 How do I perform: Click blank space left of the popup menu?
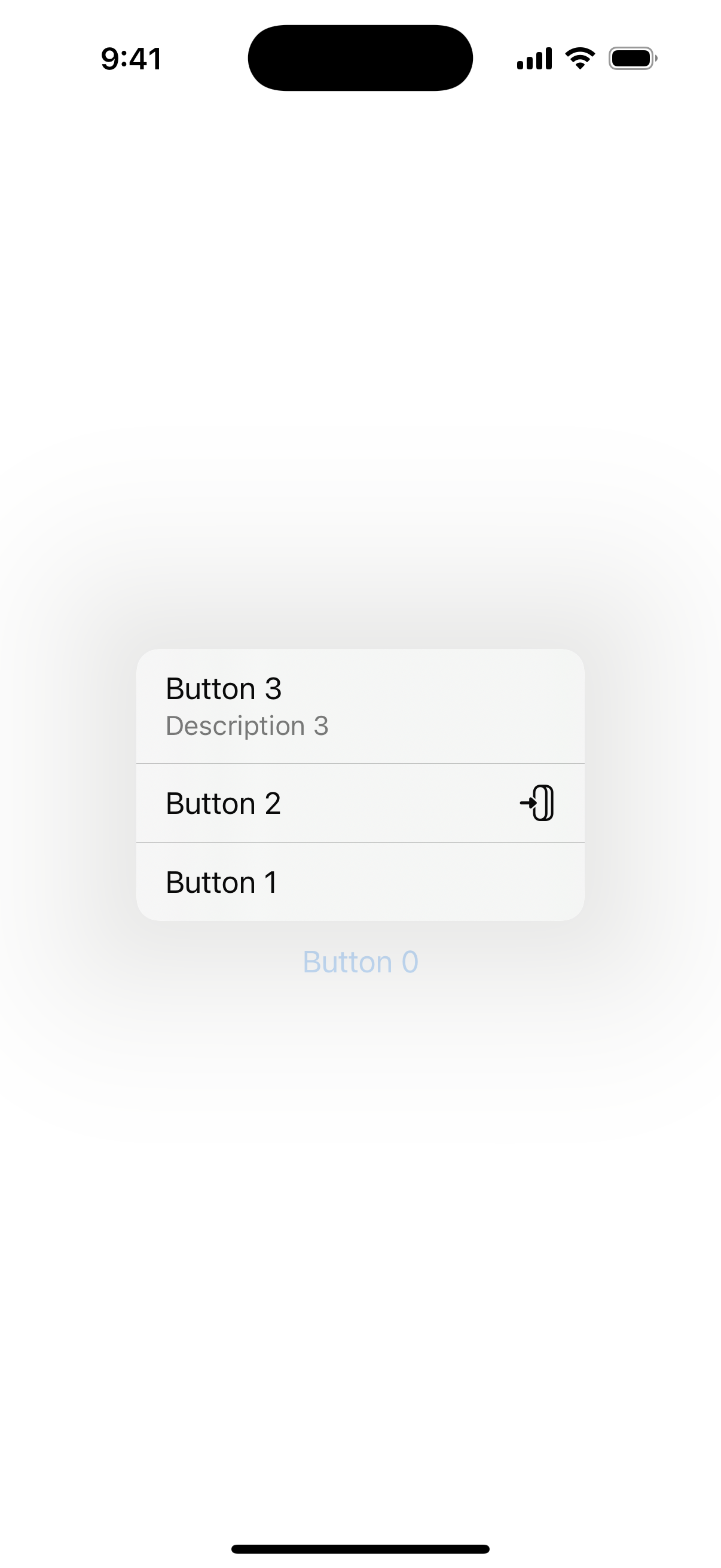click(67, 785)
